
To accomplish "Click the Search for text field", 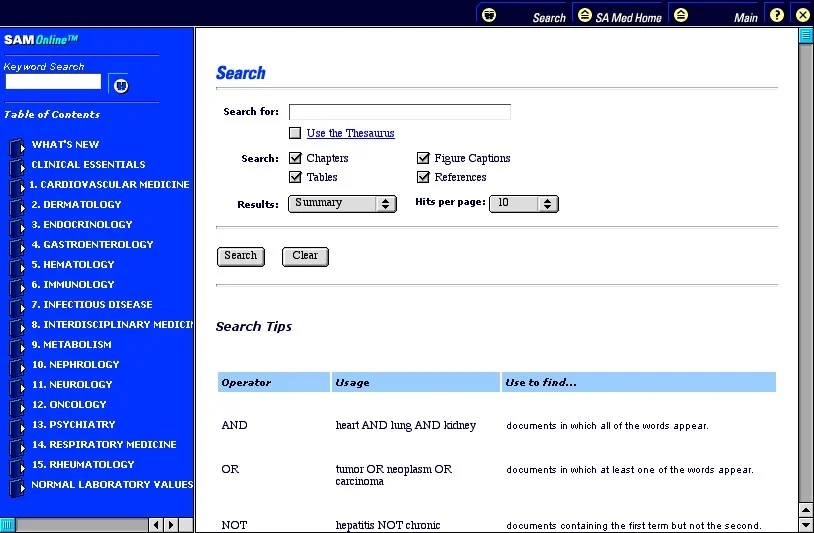I will pyautogui.click(x=400, y=112).
